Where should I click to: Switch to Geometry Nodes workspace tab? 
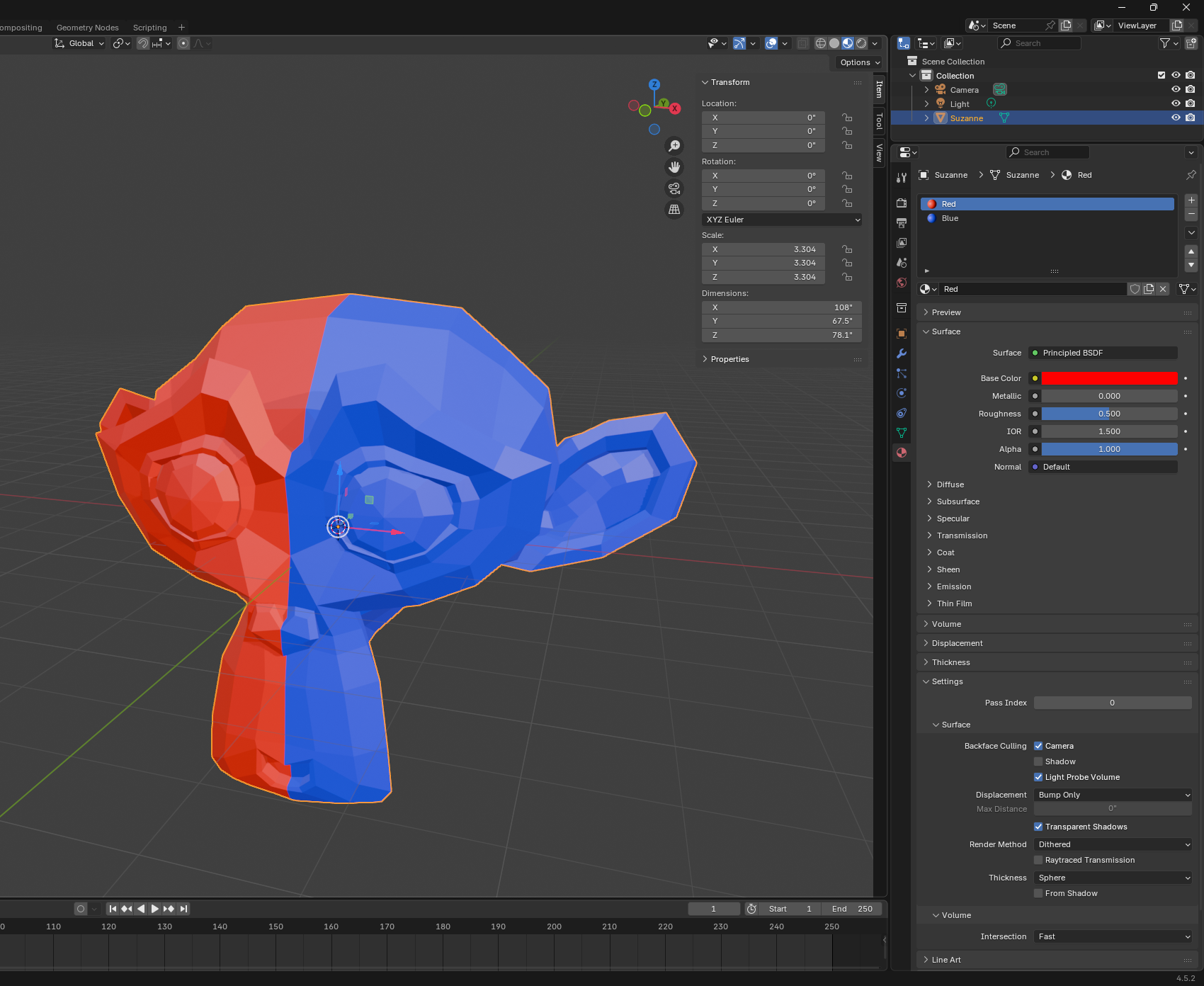click(x=88, y=28)
